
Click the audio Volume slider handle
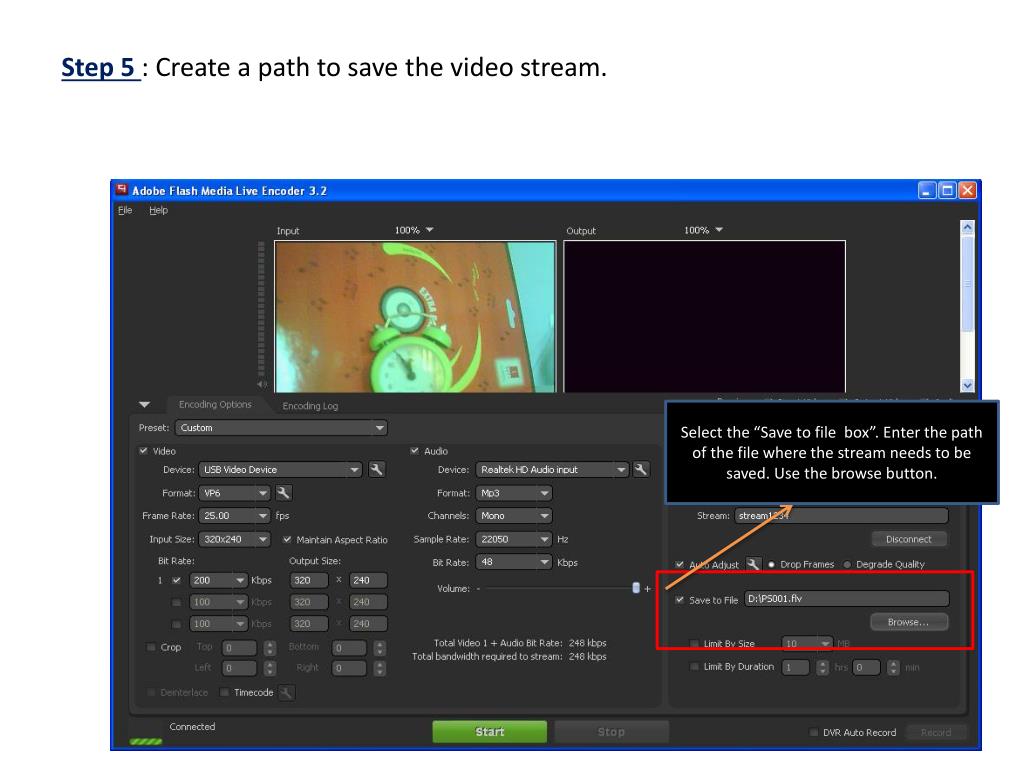pyautogui.click(x=636, y=588)
